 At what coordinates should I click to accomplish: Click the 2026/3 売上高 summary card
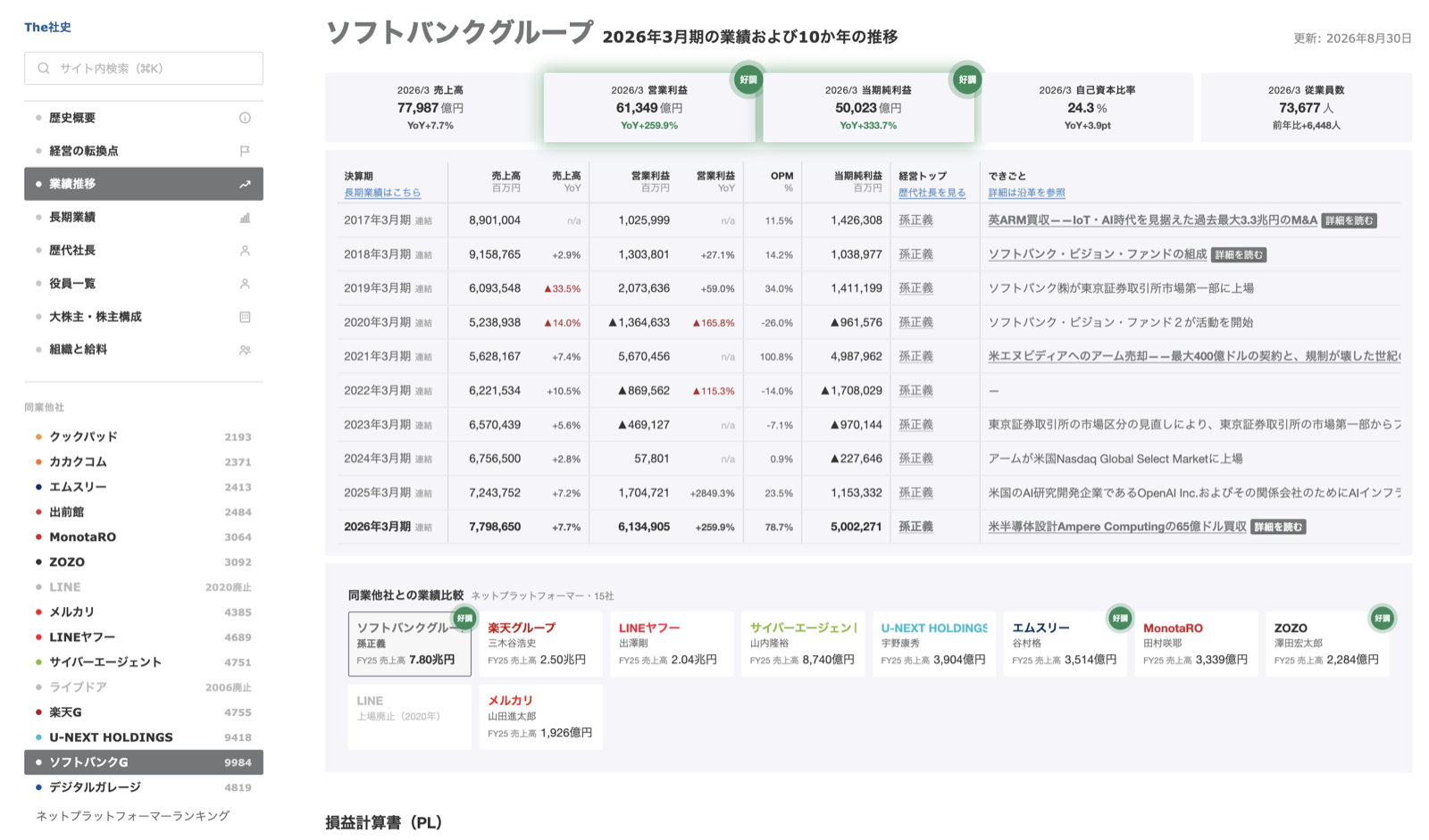coord(430,107)
